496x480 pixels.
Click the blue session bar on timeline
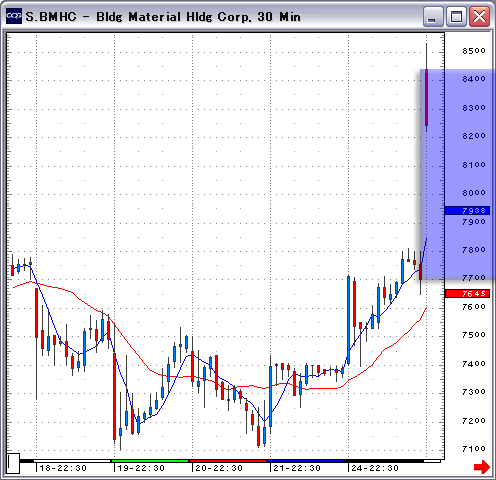306,461
